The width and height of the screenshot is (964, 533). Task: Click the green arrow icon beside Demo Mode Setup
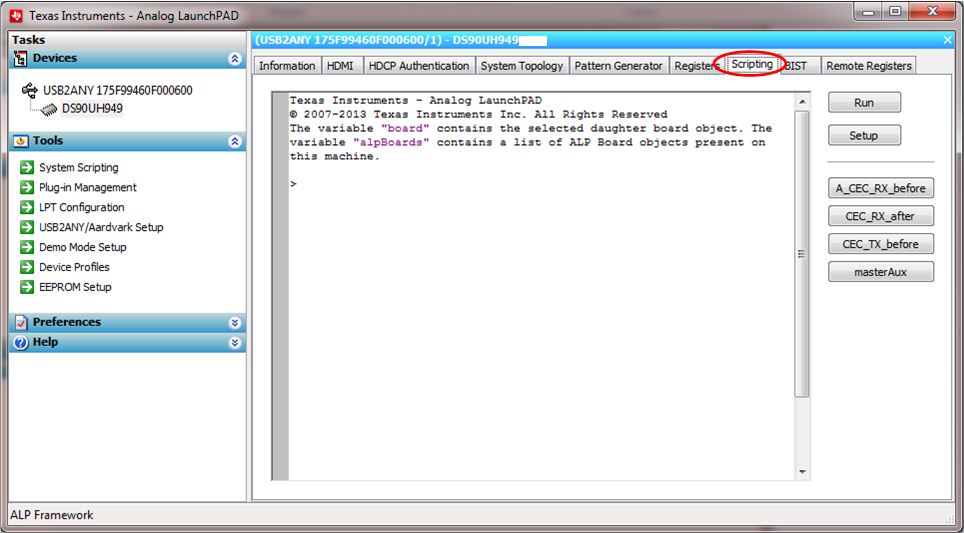click(x=27, y=247)
